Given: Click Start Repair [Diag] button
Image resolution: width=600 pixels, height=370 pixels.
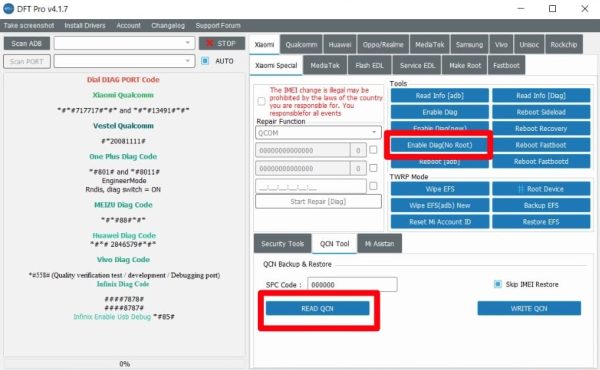Looking at the screenshot, I should point(318,202).
